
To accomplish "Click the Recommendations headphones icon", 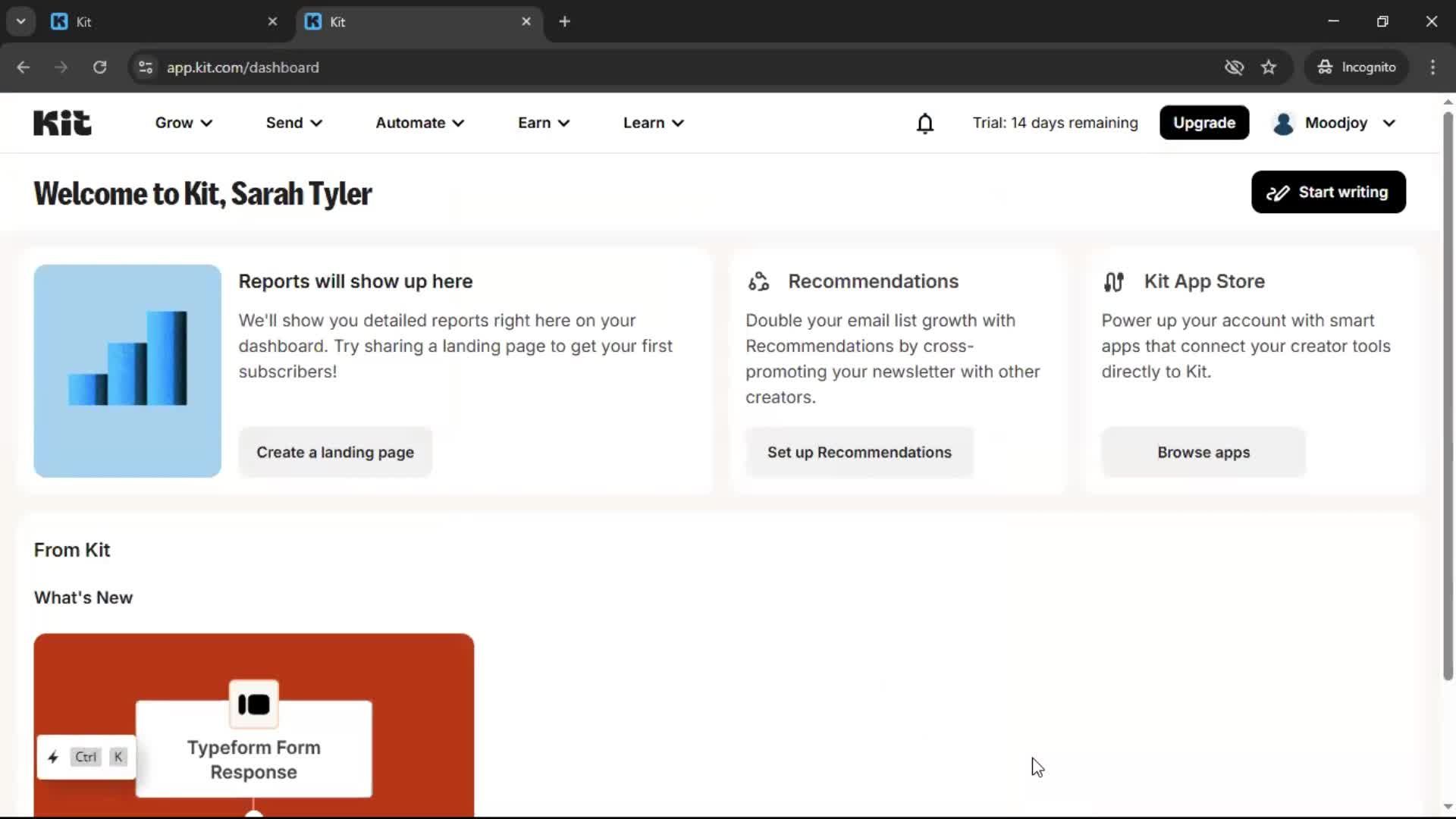I will [x=758, y=281].
